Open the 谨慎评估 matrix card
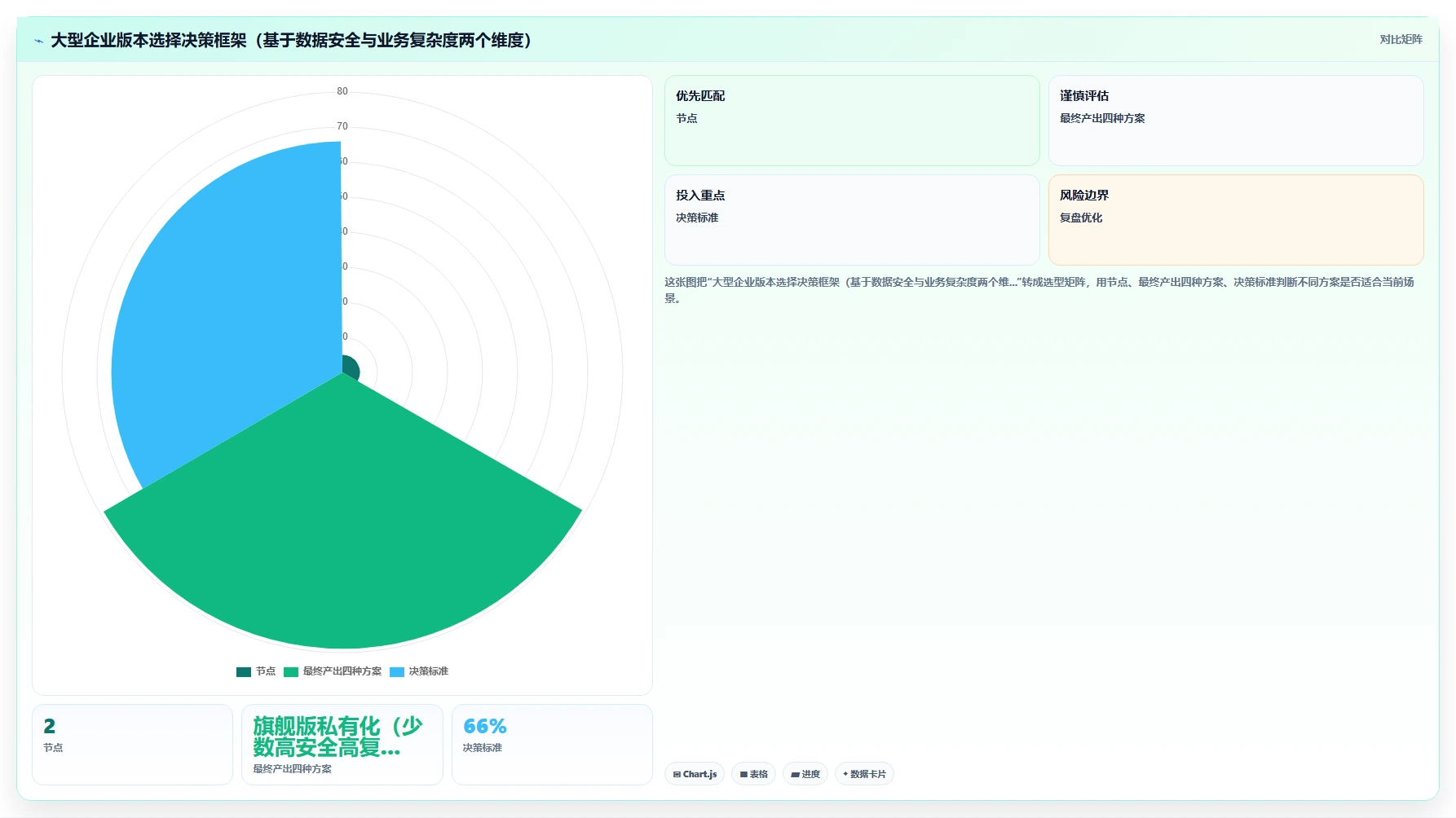The height and width of the screenshot is (818, 1456). pos(1236,121)
